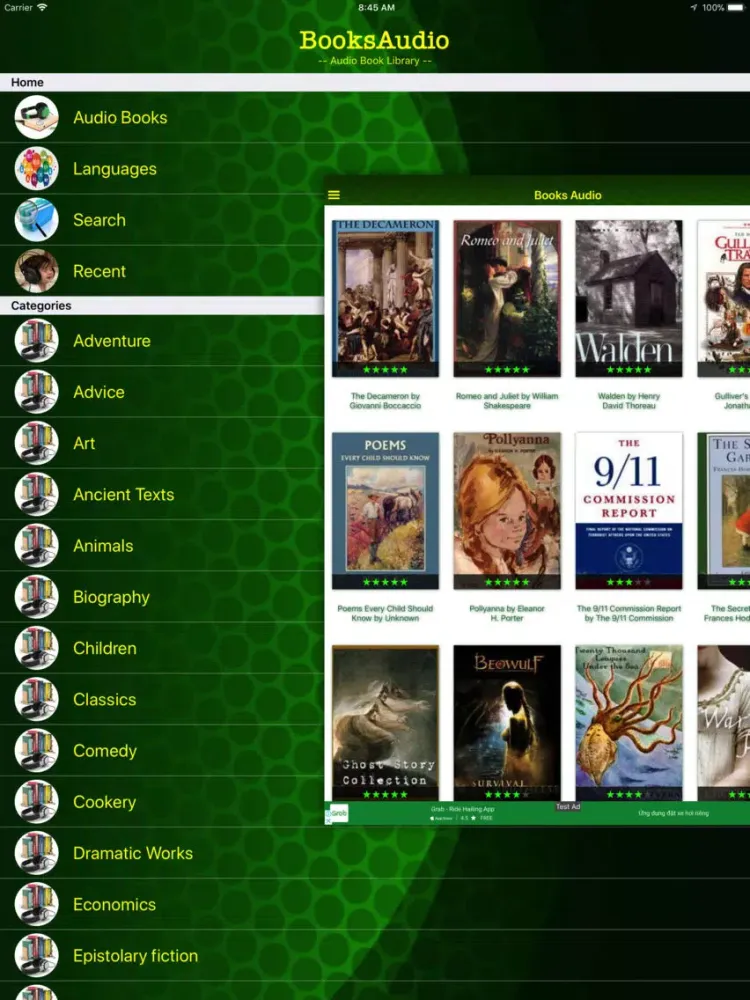750x1000 pixels.
Task: Tap the Audio Books headphones icon
Action: pyautogui.click(x=37, y=117)
